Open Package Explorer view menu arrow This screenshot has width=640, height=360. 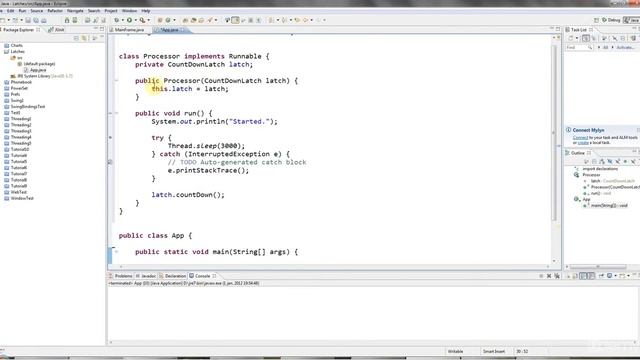94,38
